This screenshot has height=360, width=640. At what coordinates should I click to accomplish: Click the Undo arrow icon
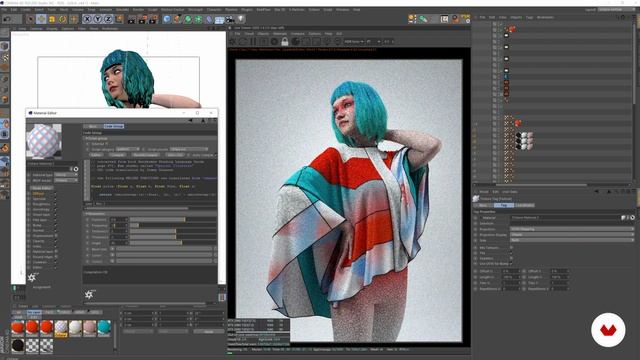click(x=7, y=19)
